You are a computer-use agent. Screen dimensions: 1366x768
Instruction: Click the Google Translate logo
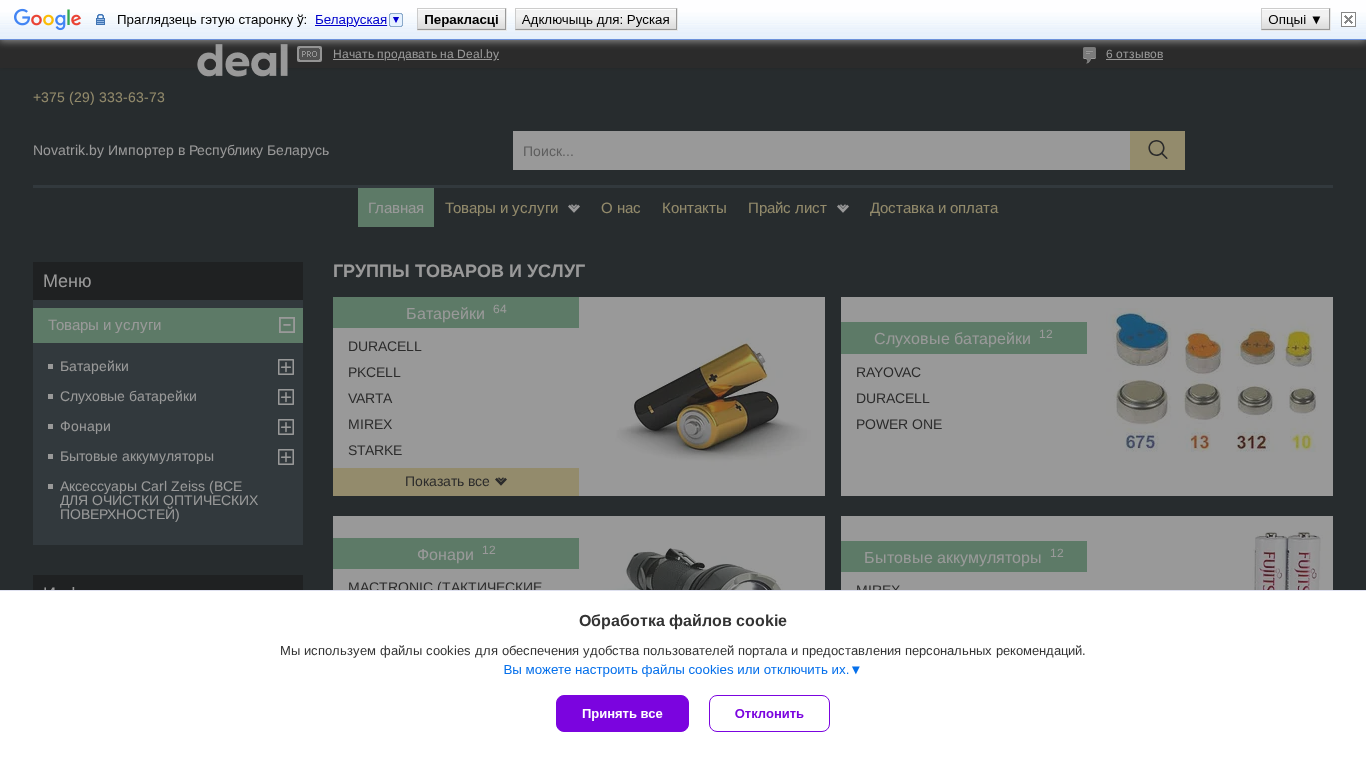point(47,19)
